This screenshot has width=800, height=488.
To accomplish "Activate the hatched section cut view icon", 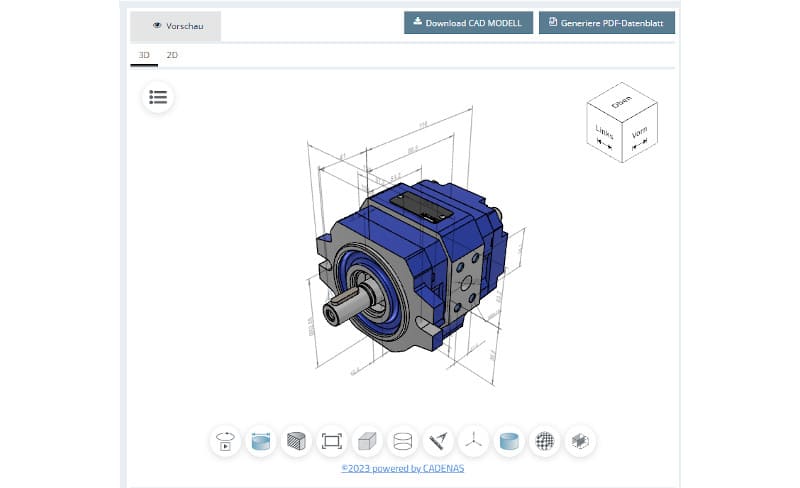I will point(296,440).
